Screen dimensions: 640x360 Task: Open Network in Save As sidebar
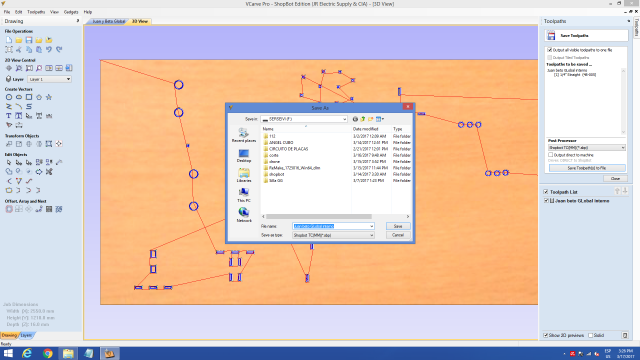(x=244, y=215)
